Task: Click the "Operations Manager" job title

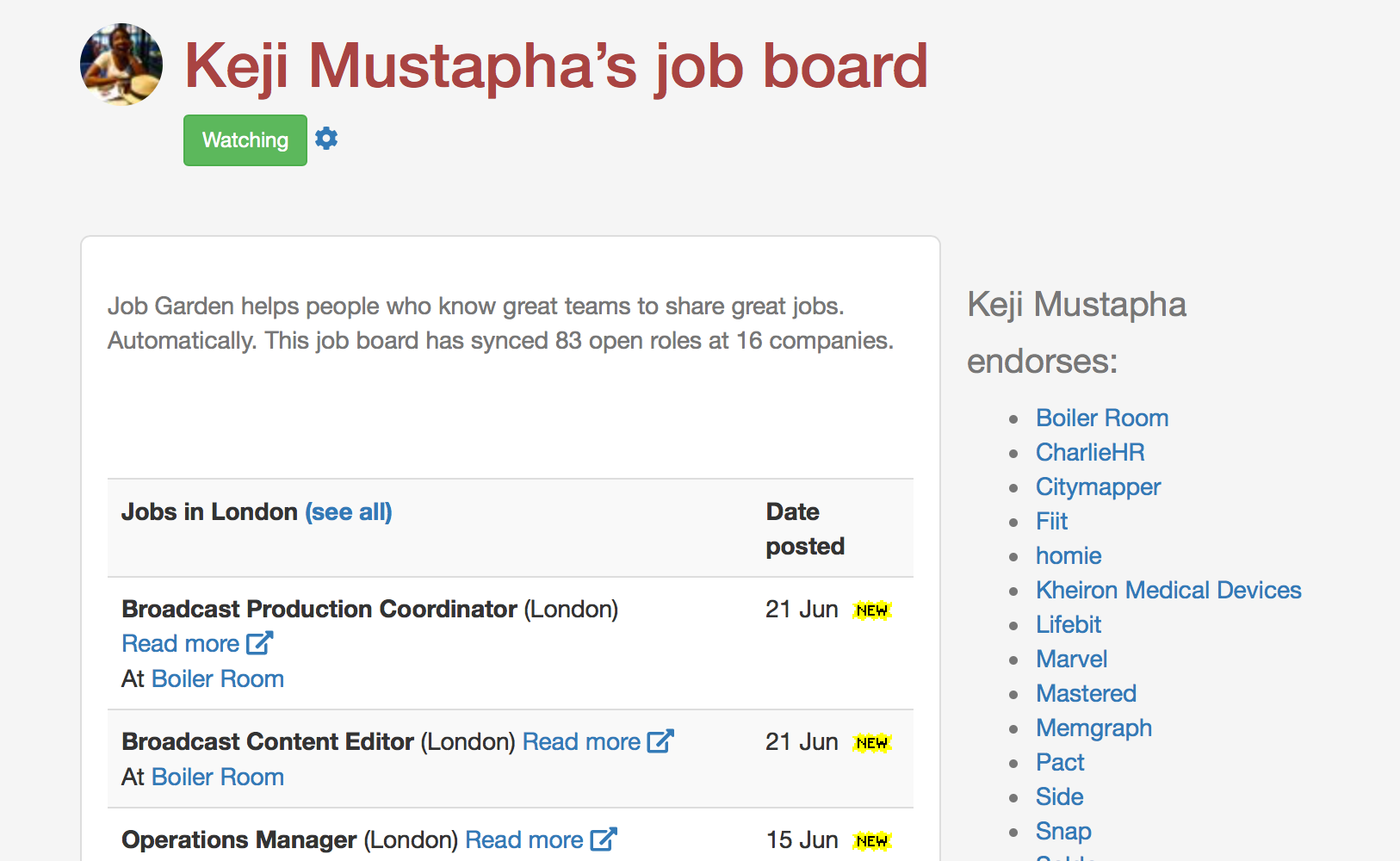Action: click(x=239, y=840)
